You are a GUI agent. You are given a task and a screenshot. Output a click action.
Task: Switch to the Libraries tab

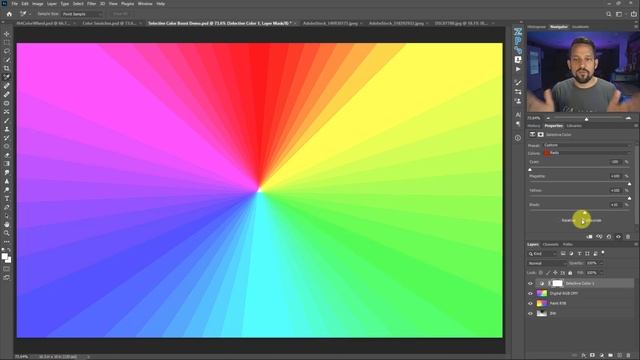pyautogui.click(x=574, y=126)
